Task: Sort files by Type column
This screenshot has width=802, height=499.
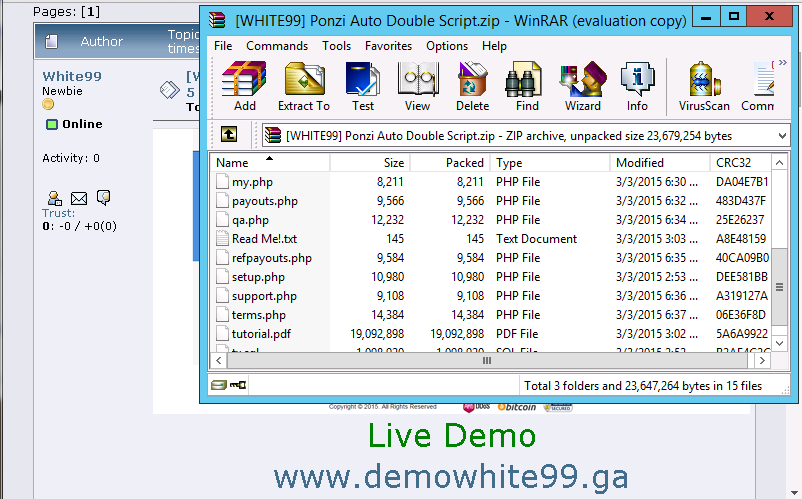Action: coord(550,163)
